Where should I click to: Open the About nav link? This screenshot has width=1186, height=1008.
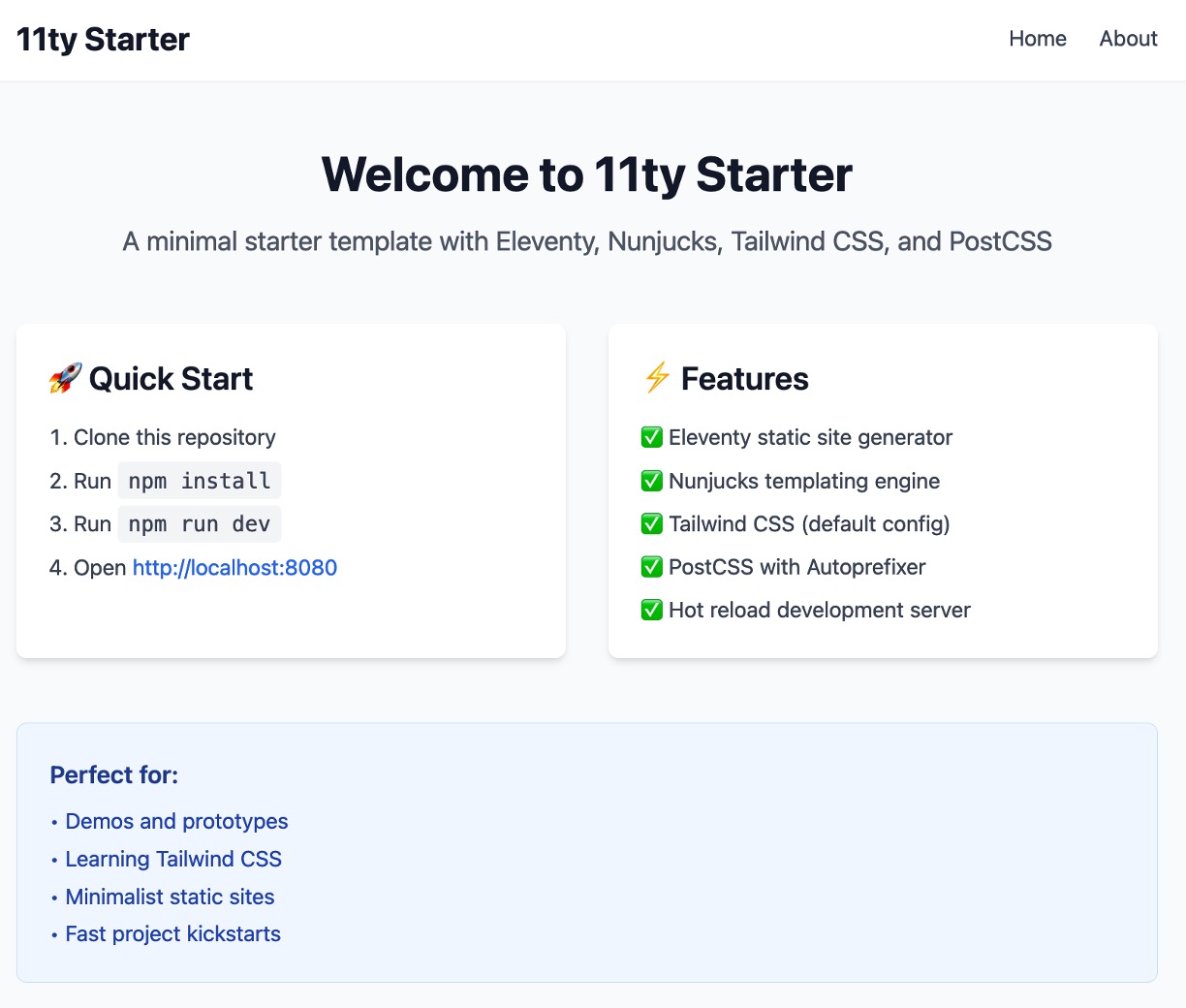(x=1128, y=39)
